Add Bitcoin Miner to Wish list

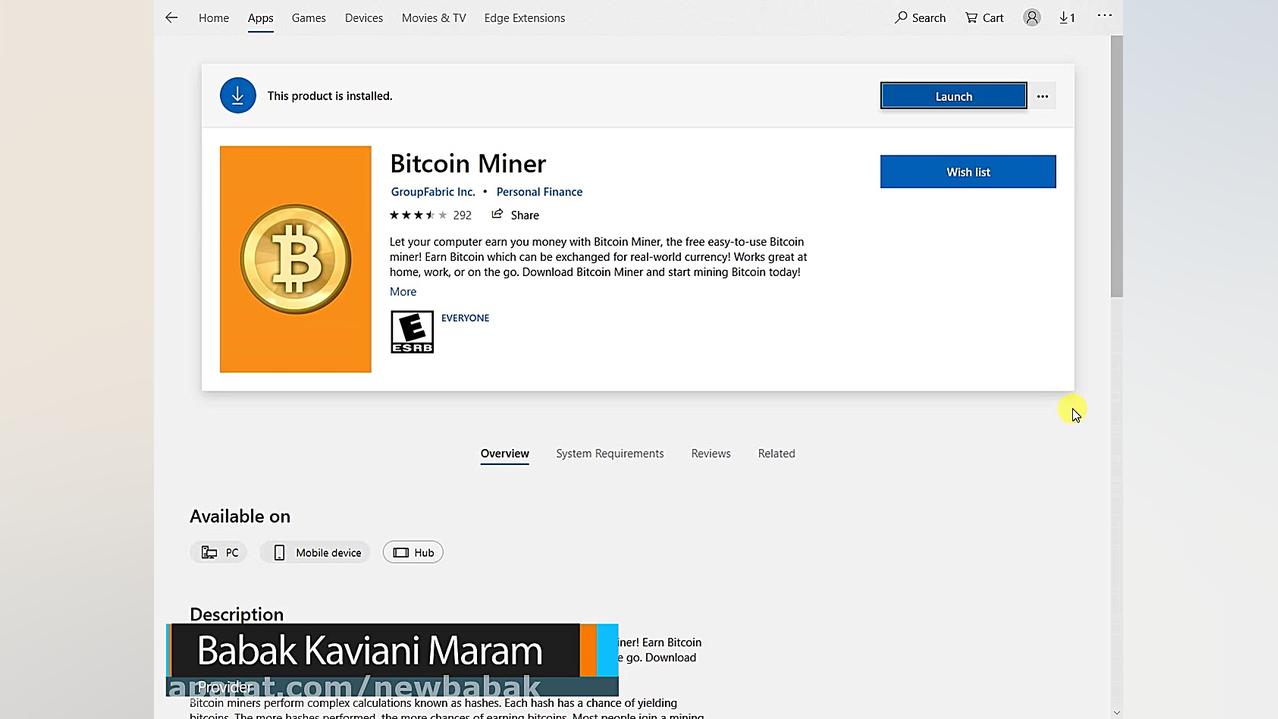[x=968, y=172]
